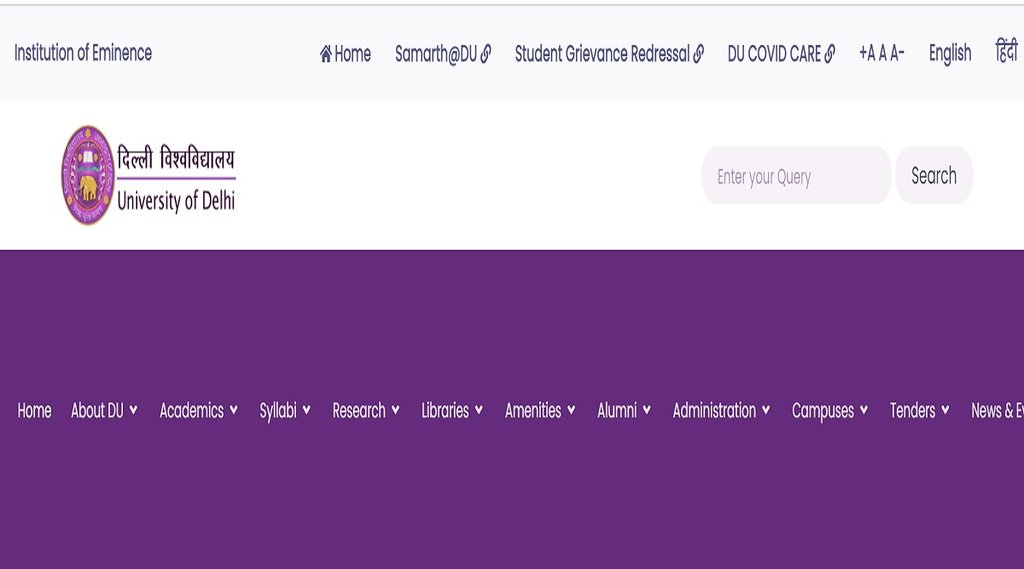Expand the Academics dropdown menu
This screenshot has width=1024, height=569.
[x=198, y=410]
